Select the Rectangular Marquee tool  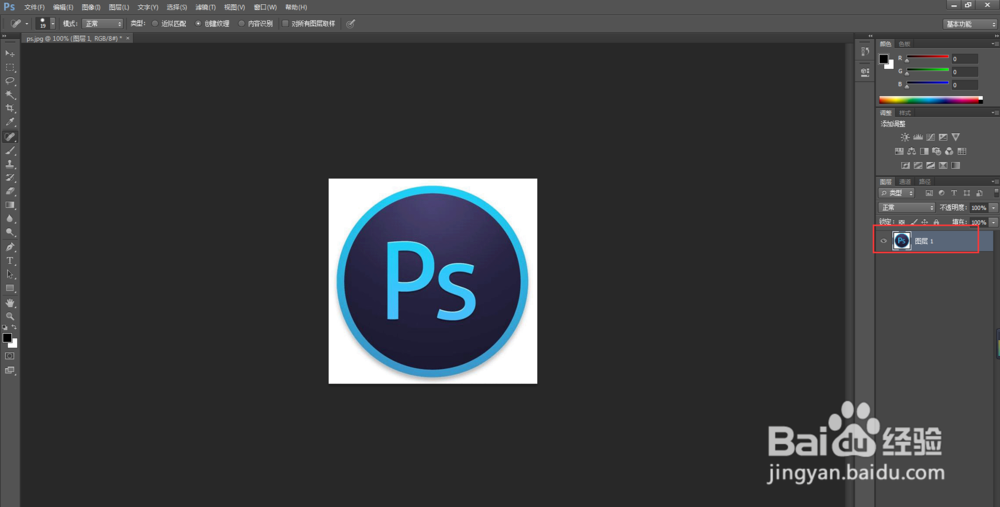[x=10, y=68]
